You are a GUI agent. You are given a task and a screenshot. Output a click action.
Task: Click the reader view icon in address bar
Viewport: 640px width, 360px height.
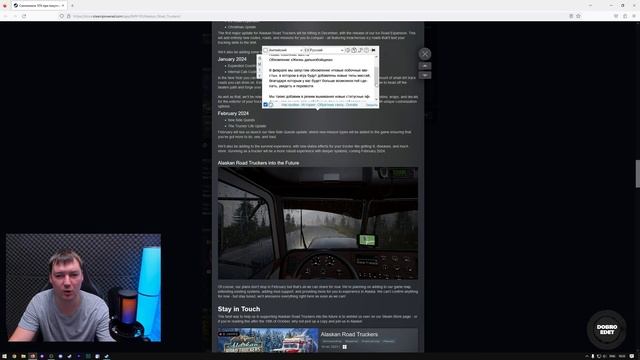pyautogui.click(x=571, y=16)
